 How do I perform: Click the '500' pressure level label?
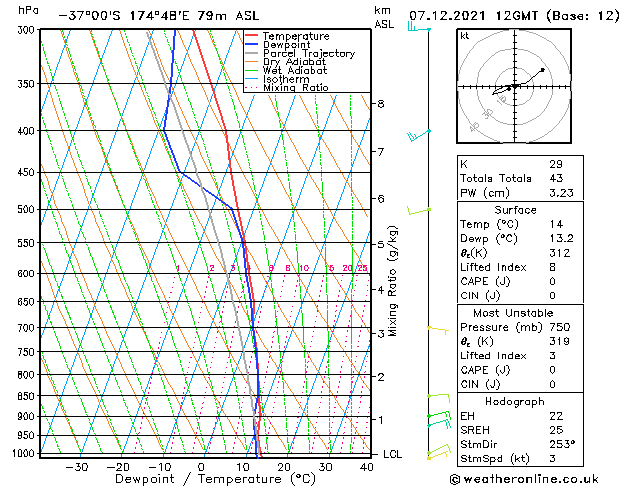click(x=28, y=209)
